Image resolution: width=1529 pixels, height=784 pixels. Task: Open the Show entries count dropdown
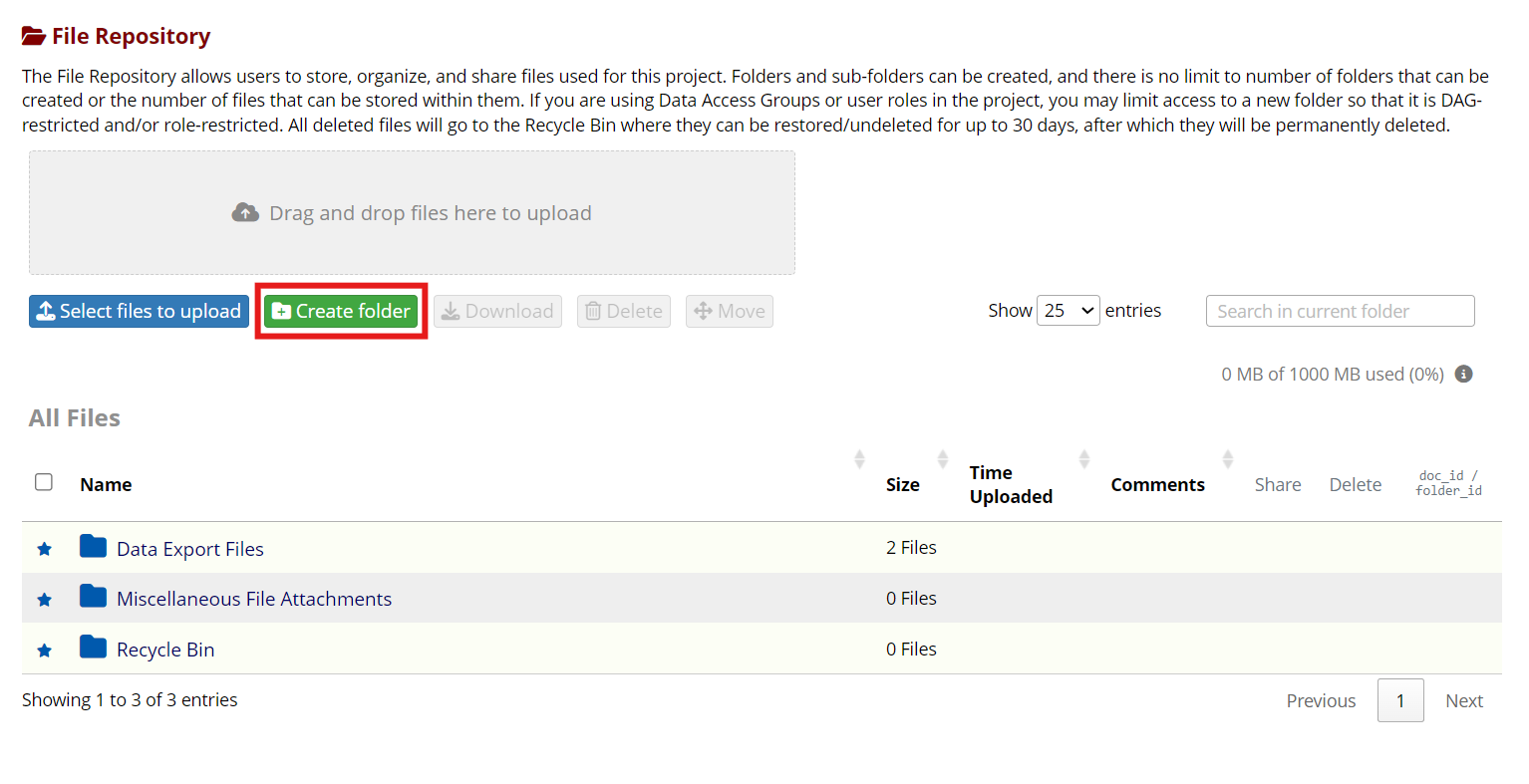(x=1068, y=310)
